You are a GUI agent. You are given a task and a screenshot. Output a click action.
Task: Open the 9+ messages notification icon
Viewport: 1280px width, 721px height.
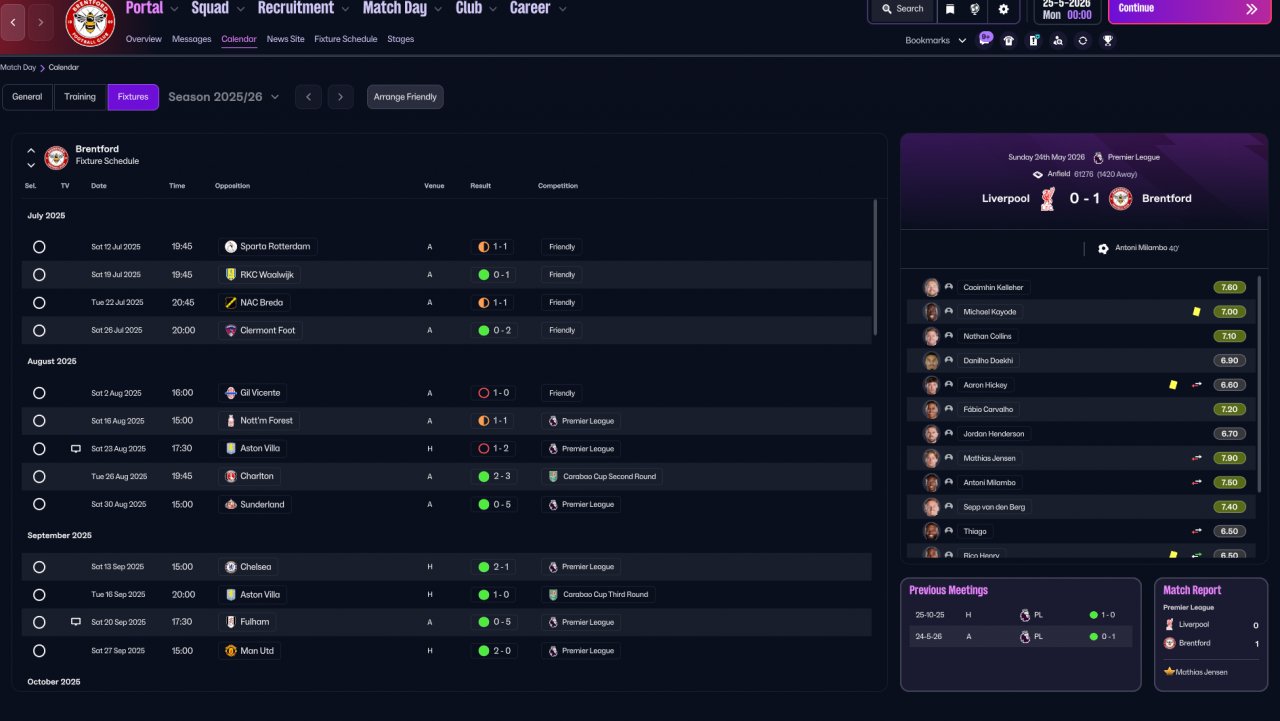986,39
